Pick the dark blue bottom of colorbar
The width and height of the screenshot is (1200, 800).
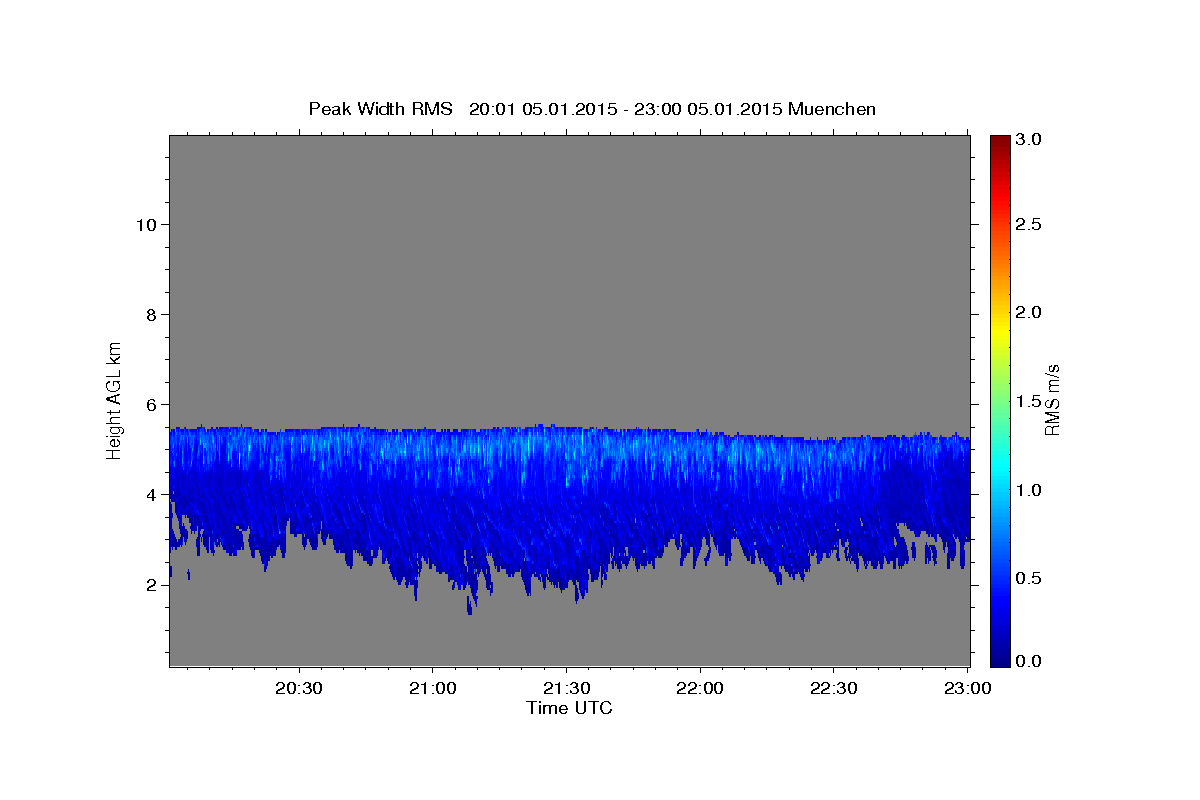(x=999, y=658)
